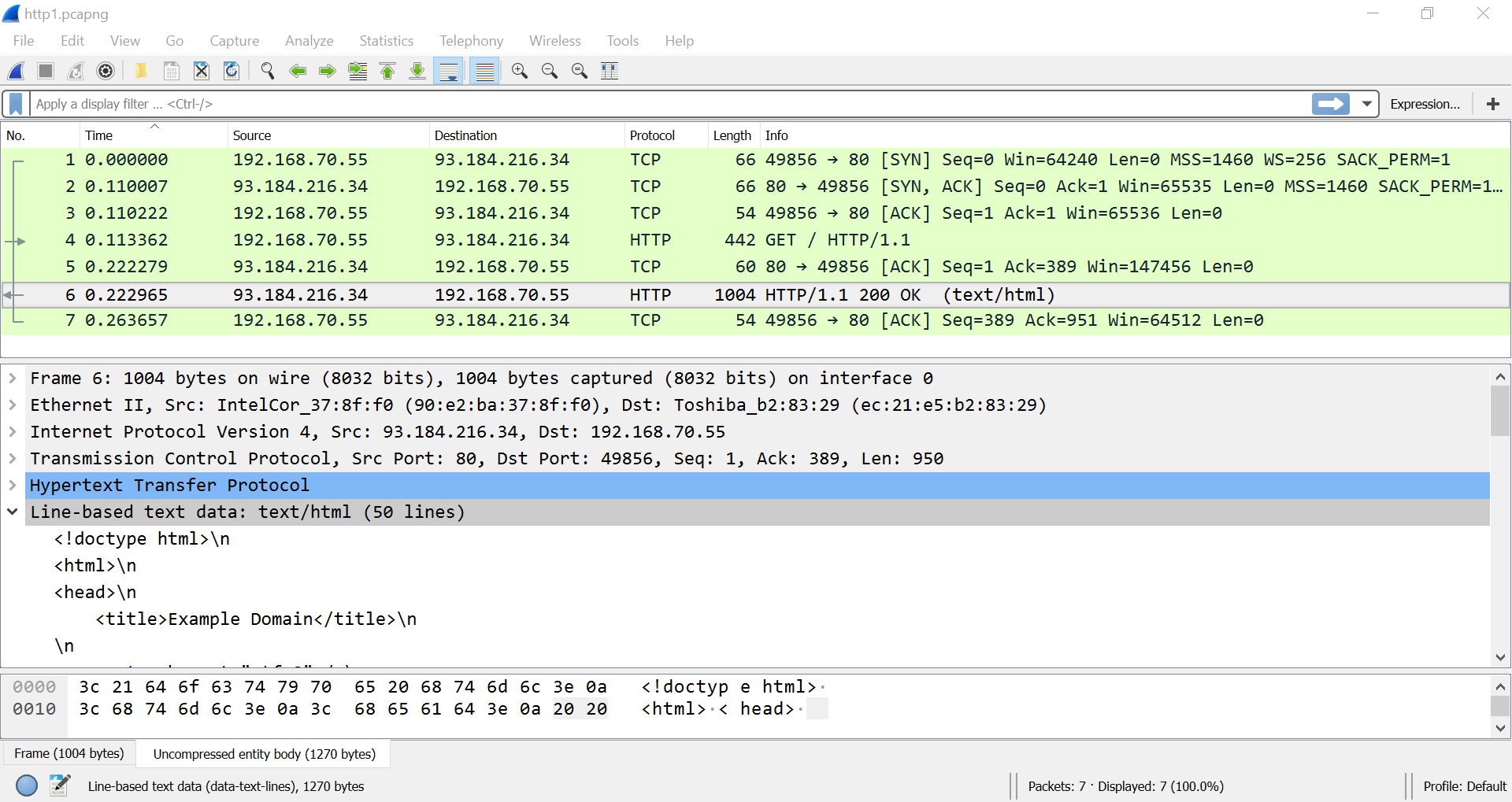This screenshot has width=1512, height=802.
Task: Reload the capture file icon
Action: (x=232, y=71)
